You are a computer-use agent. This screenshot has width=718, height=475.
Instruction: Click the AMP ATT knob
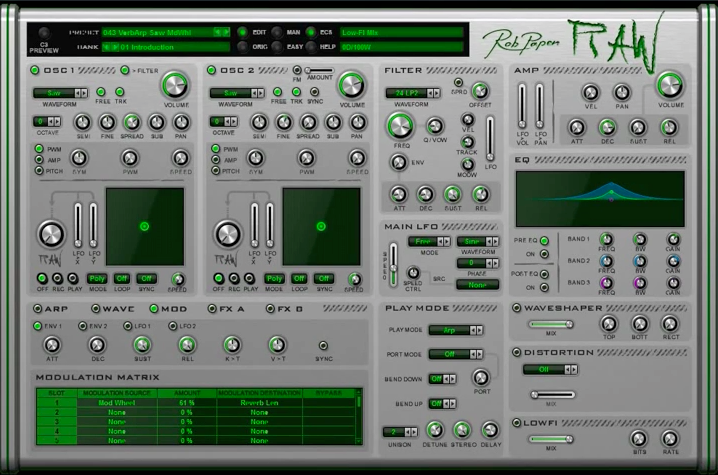pos(577,127)
